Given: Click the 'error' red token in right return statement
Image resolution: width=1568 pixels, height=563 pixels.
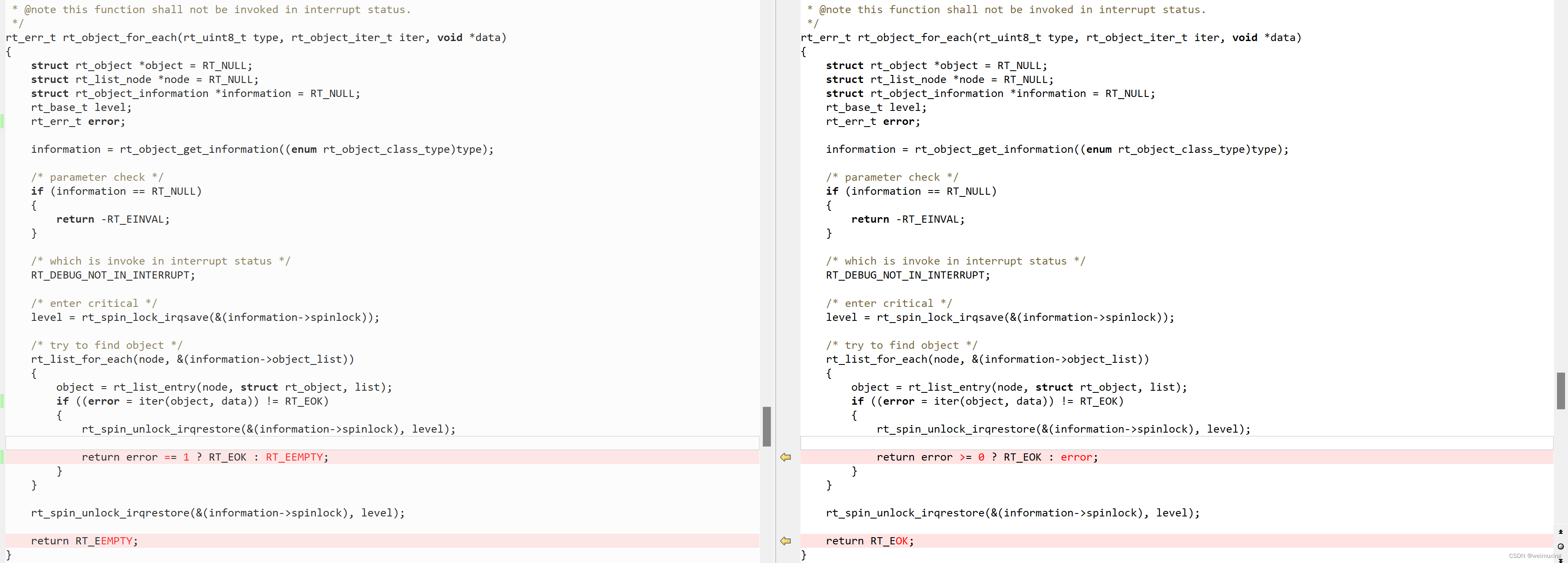Looking at the screenshot, I should (x=1077, y=457).
